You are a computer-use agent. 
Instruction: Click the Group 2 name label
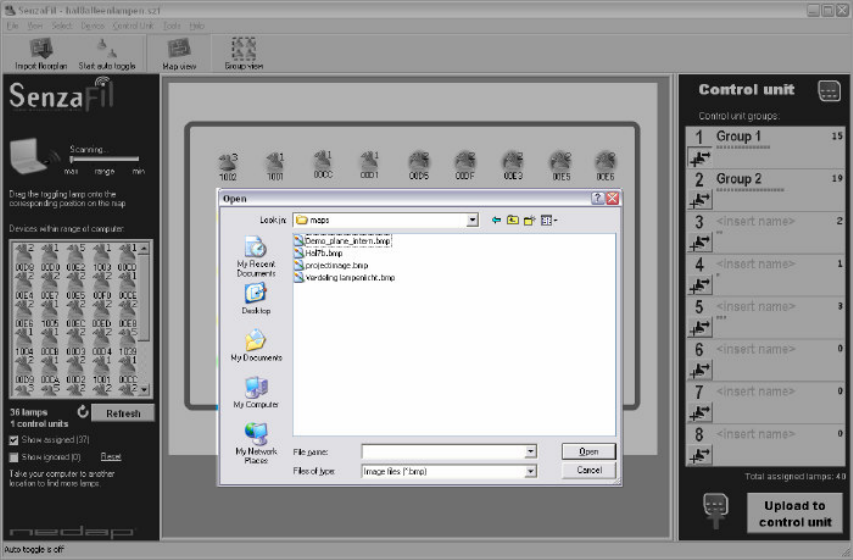click(x=739, y=179)
